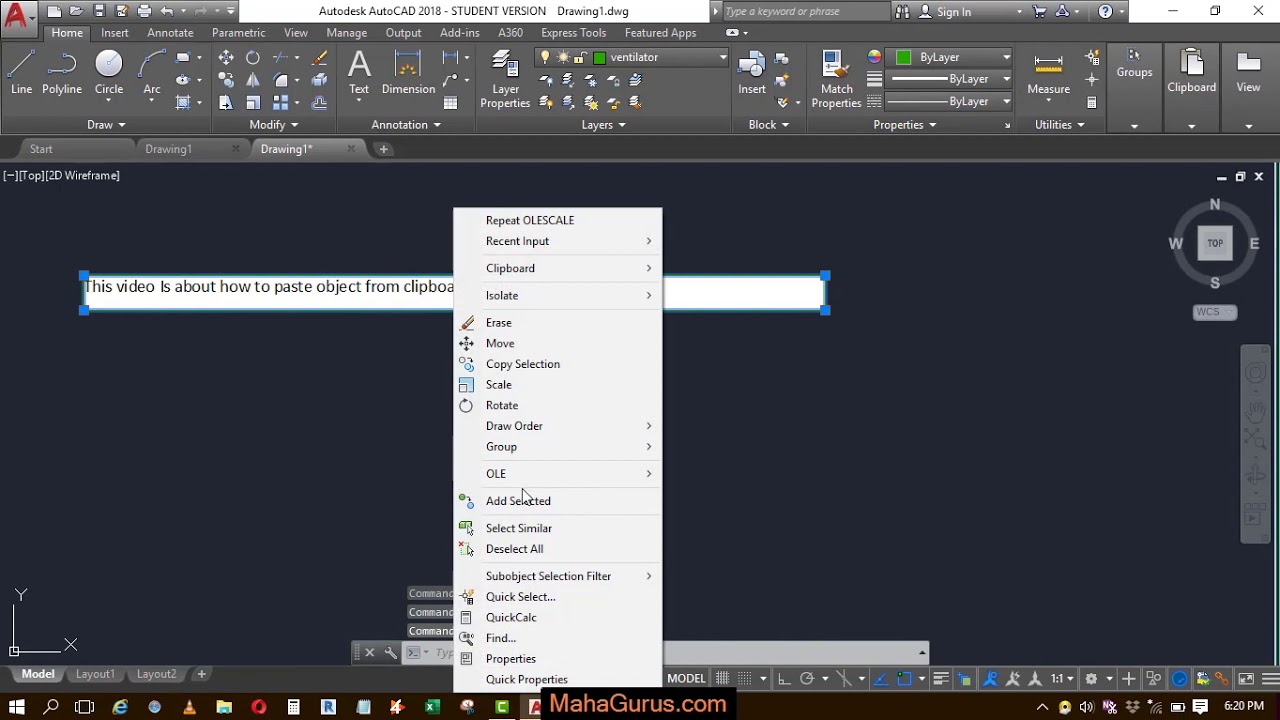Viewport: 1280px width, 720px height.
Task: Toggle ortho mode in status bar
Action: (x=785, y=679)
